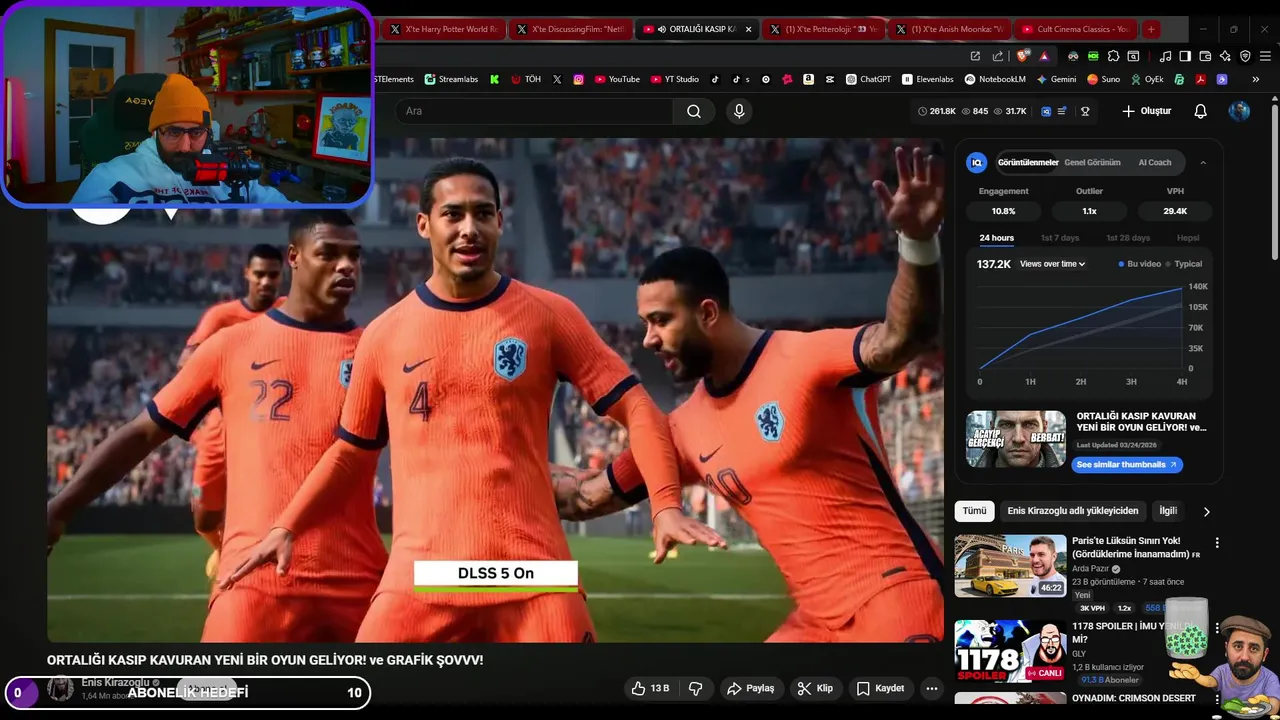Click the video title ORTALIĞI KASIP KAVURAN
The width and height of the screenshot is (1280, 720).
[265, 660]
